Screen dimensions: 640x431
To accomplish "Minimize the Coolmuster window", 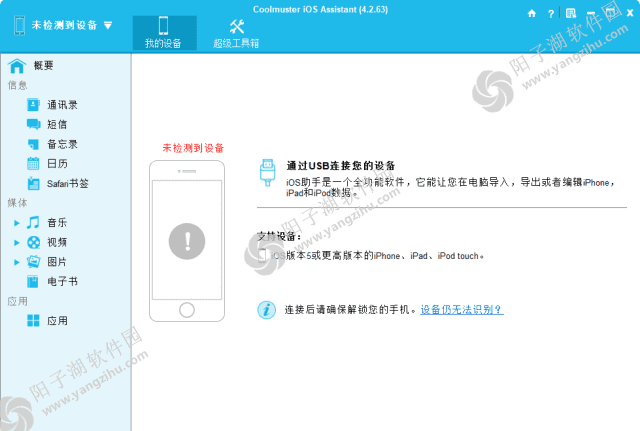I will tap(591, 13).
